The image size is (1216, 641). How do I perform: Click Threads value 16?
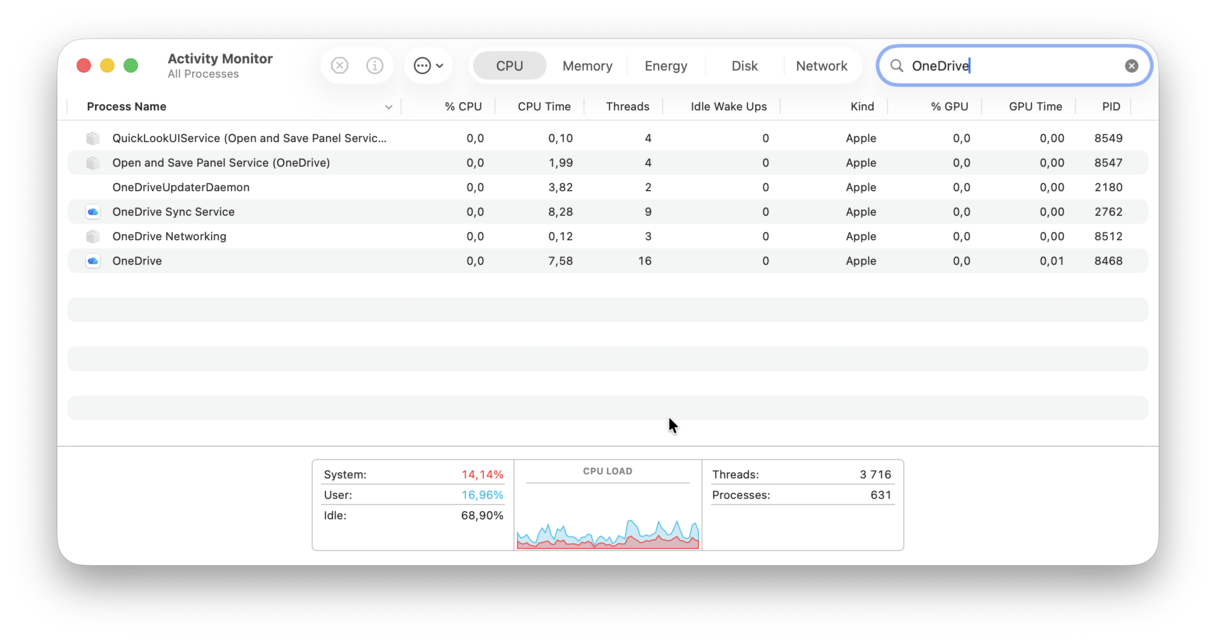(x=644, y=261)
